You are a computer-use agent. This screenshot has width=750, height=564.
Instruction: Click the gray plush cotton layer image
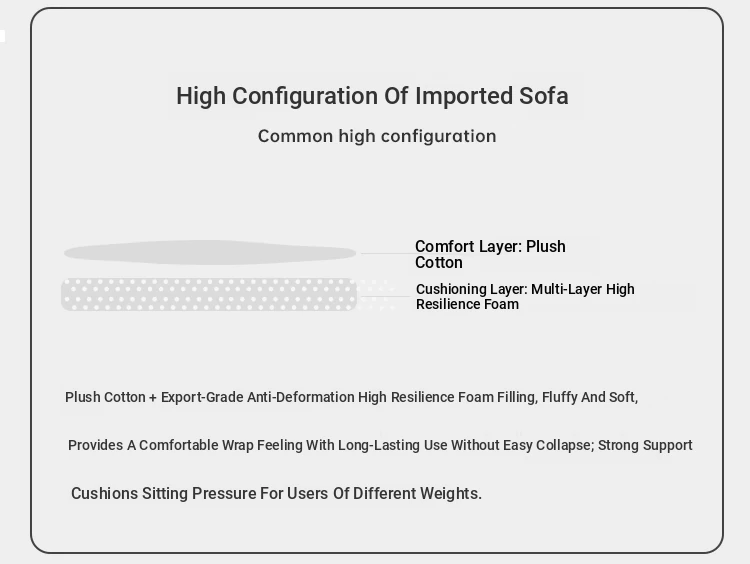209,253
